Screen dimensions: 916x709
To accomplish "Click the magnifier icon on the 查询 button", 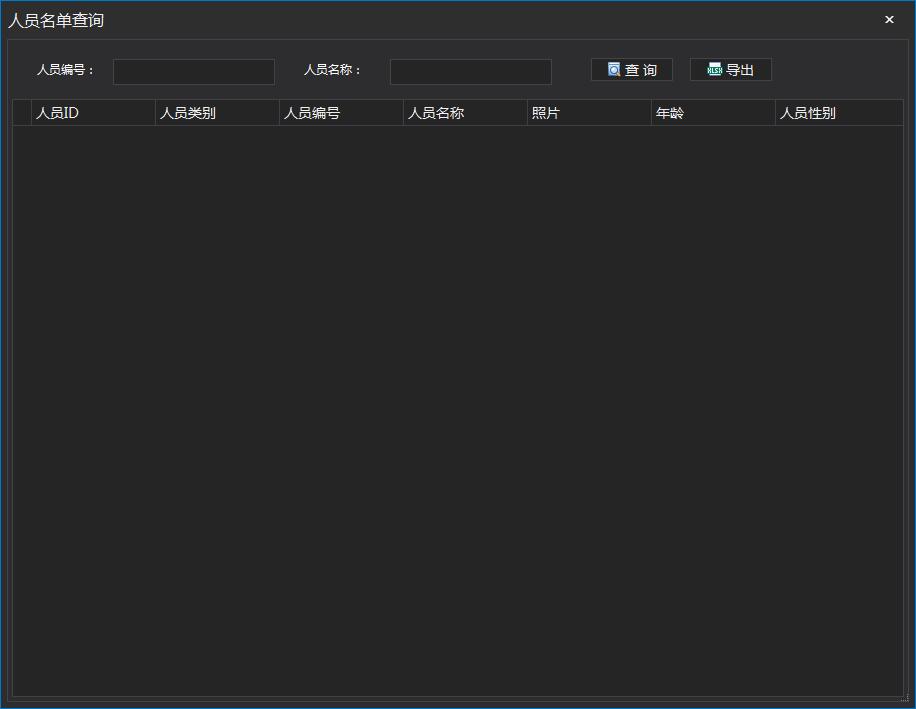I will point(614,70).
